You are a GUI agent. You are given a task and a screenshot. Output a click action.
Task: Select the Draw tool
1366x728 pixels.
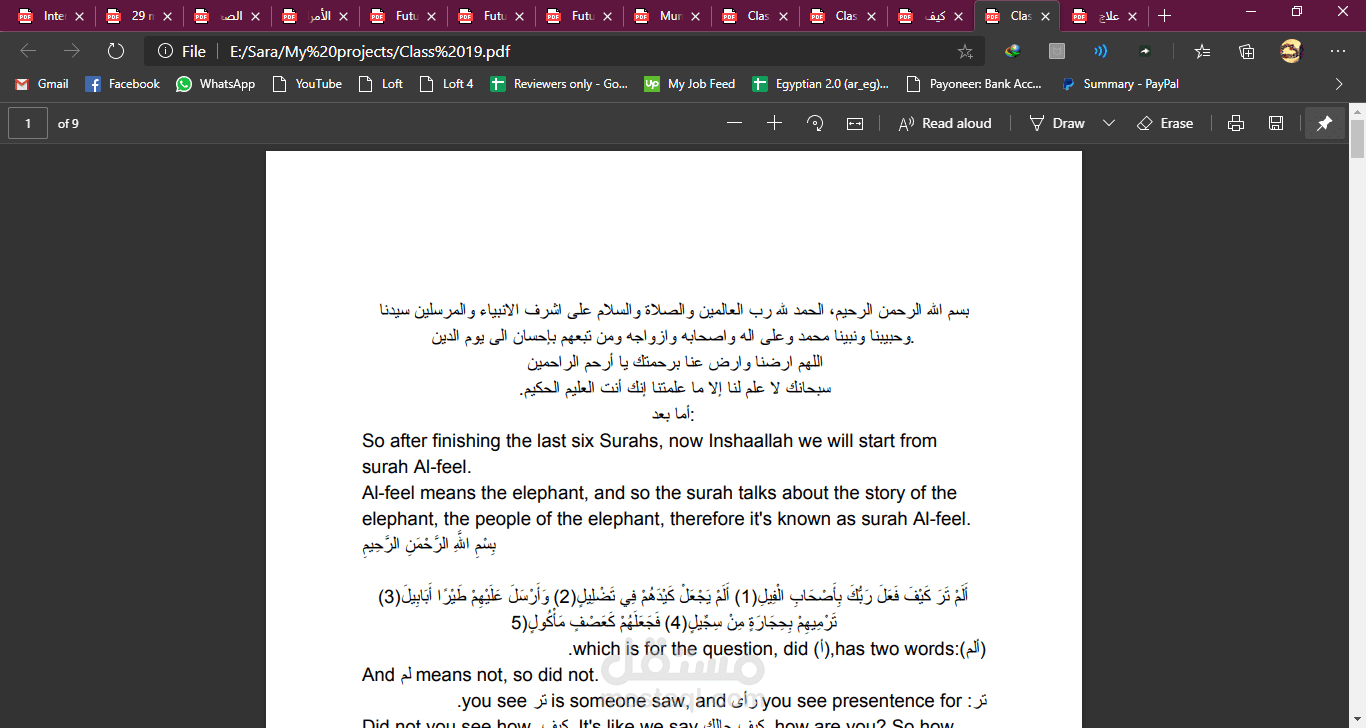1057,123
